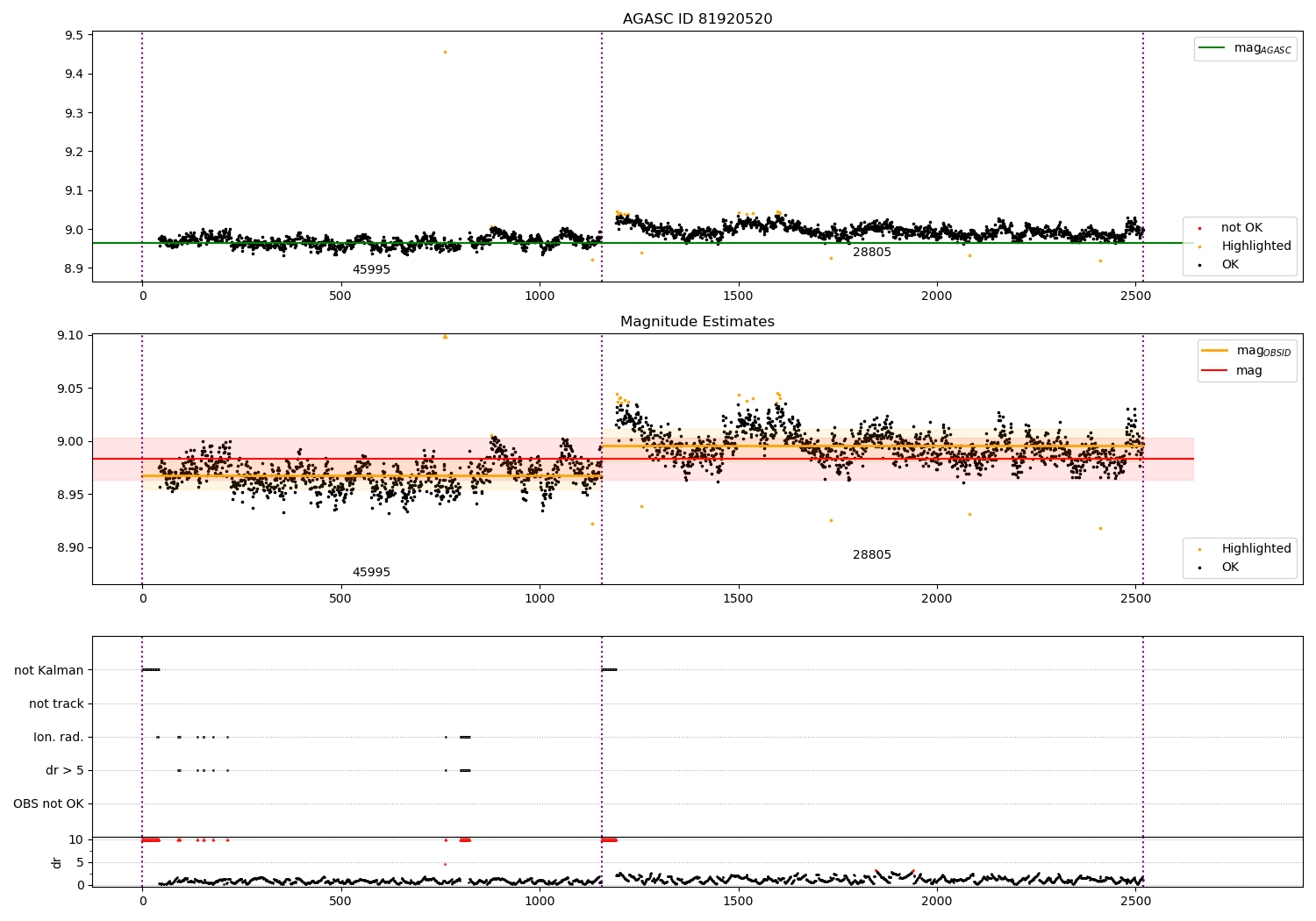The image size is (1316, 921).
Task: Click the 9.5 tick on the top plot's y-axis
Action: point(75,35)
